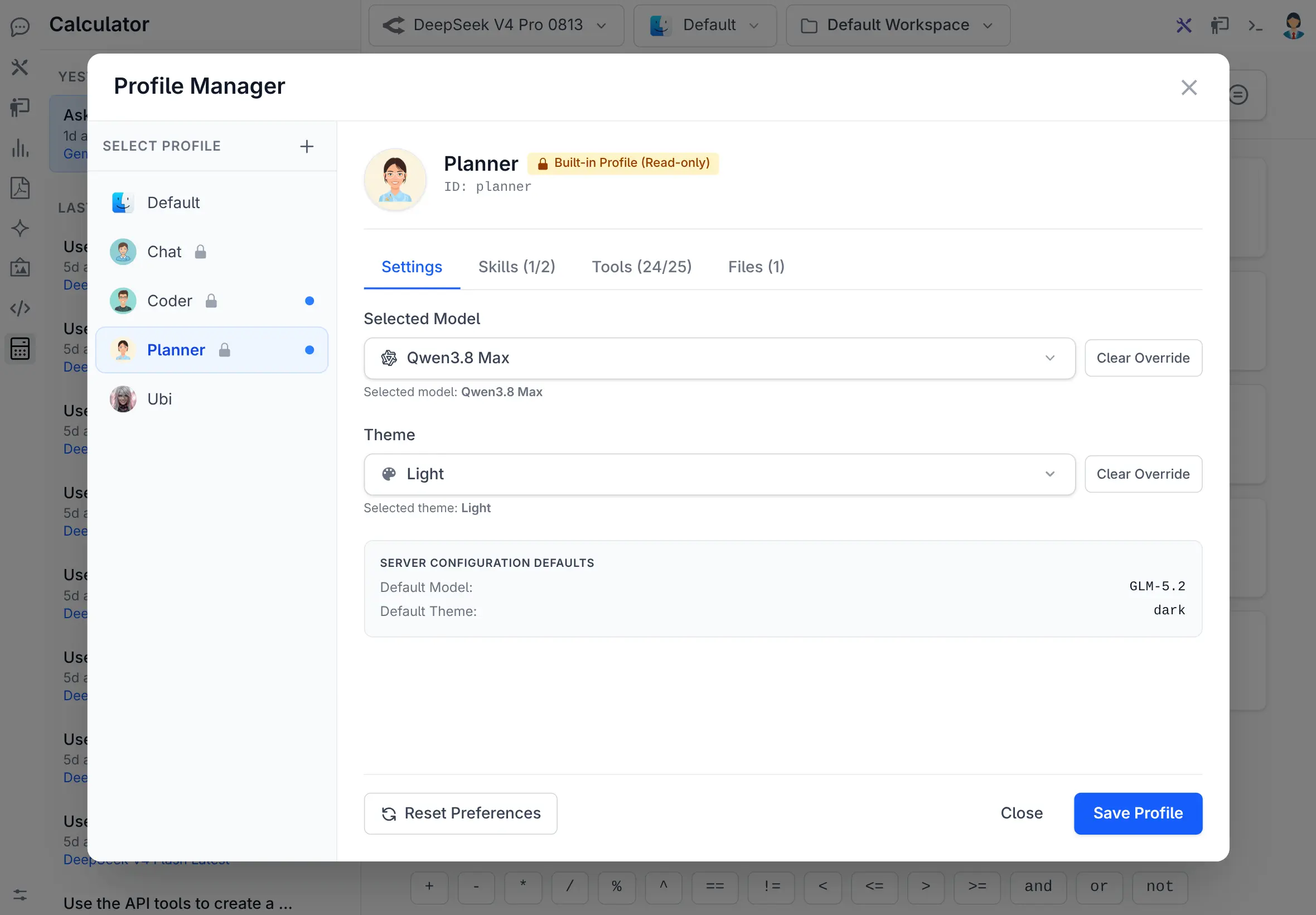This screenshot has width=1316, height=915.
Task: Click the circular menu icon behind the dialog's right edge
Action: click(x=1238, y=95)
